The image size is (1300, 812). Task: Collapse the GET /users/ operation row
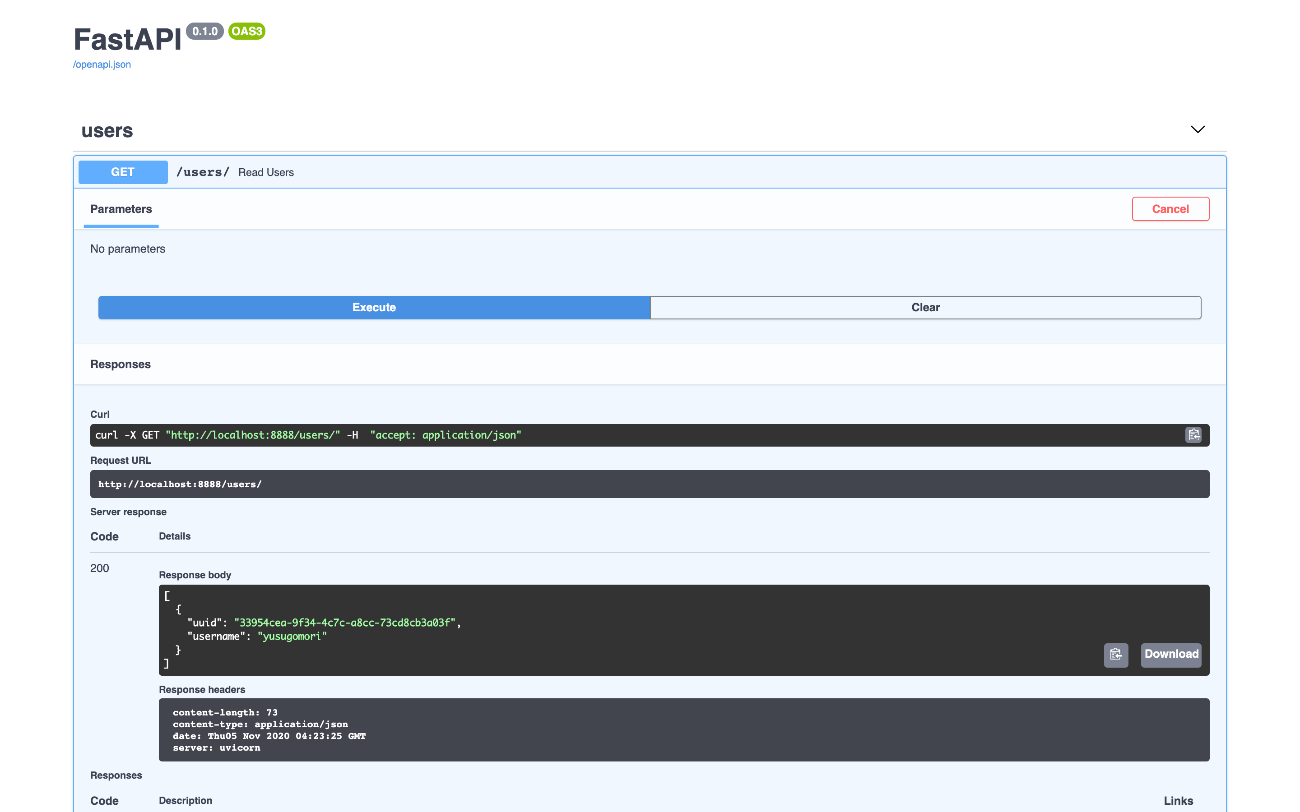pyautogui.click(x=650, y=172)
